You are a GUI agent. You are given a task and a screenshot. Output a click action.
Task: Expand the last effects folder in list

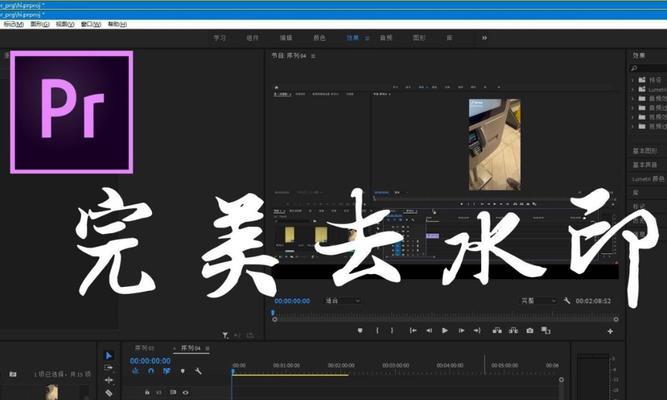pyautogui.click(x=632, y=127)
